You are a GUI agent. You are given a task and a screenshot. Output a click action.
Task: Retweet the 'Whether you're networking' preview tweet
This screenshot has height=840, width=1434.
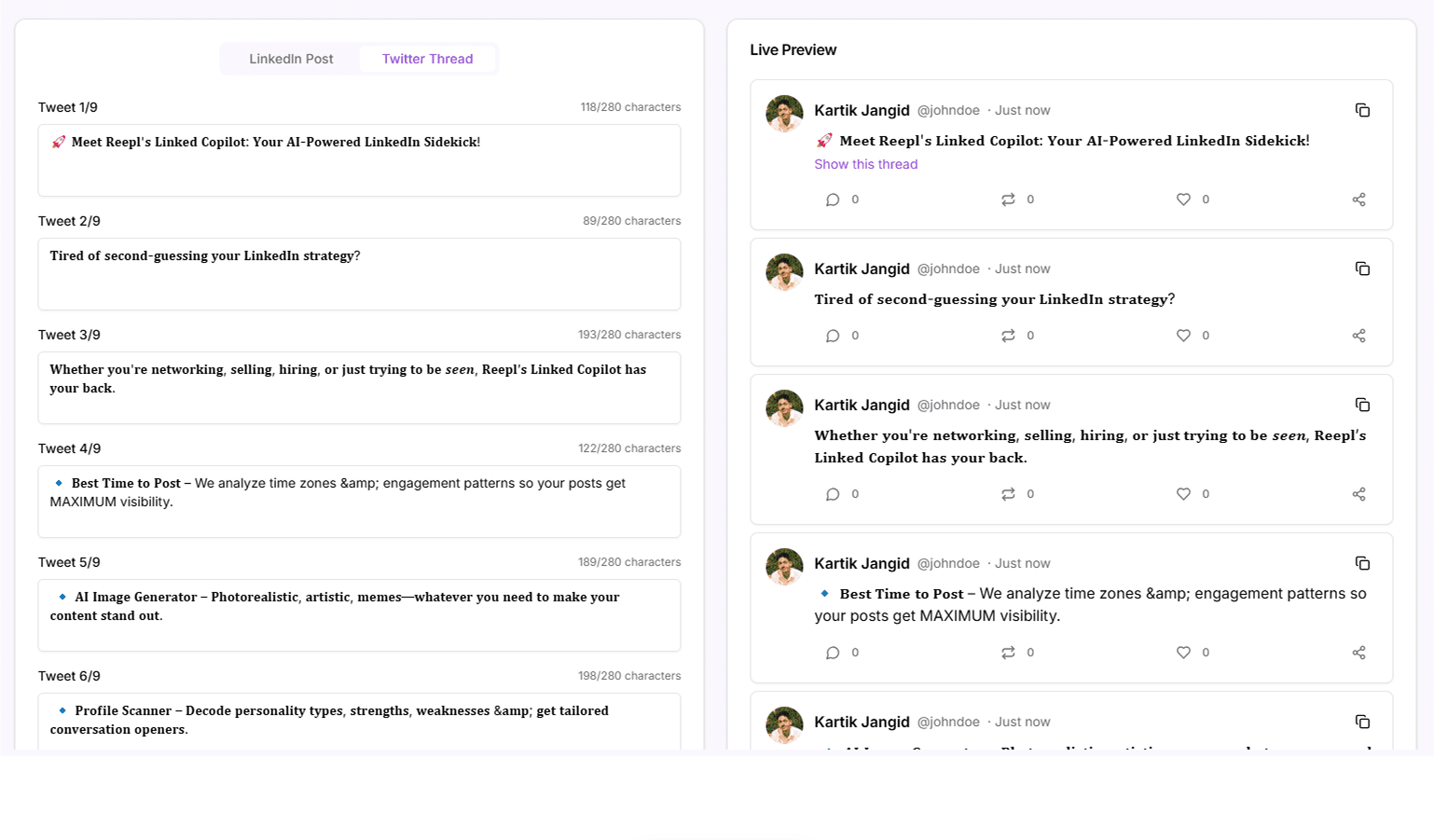click(1008, 494)
